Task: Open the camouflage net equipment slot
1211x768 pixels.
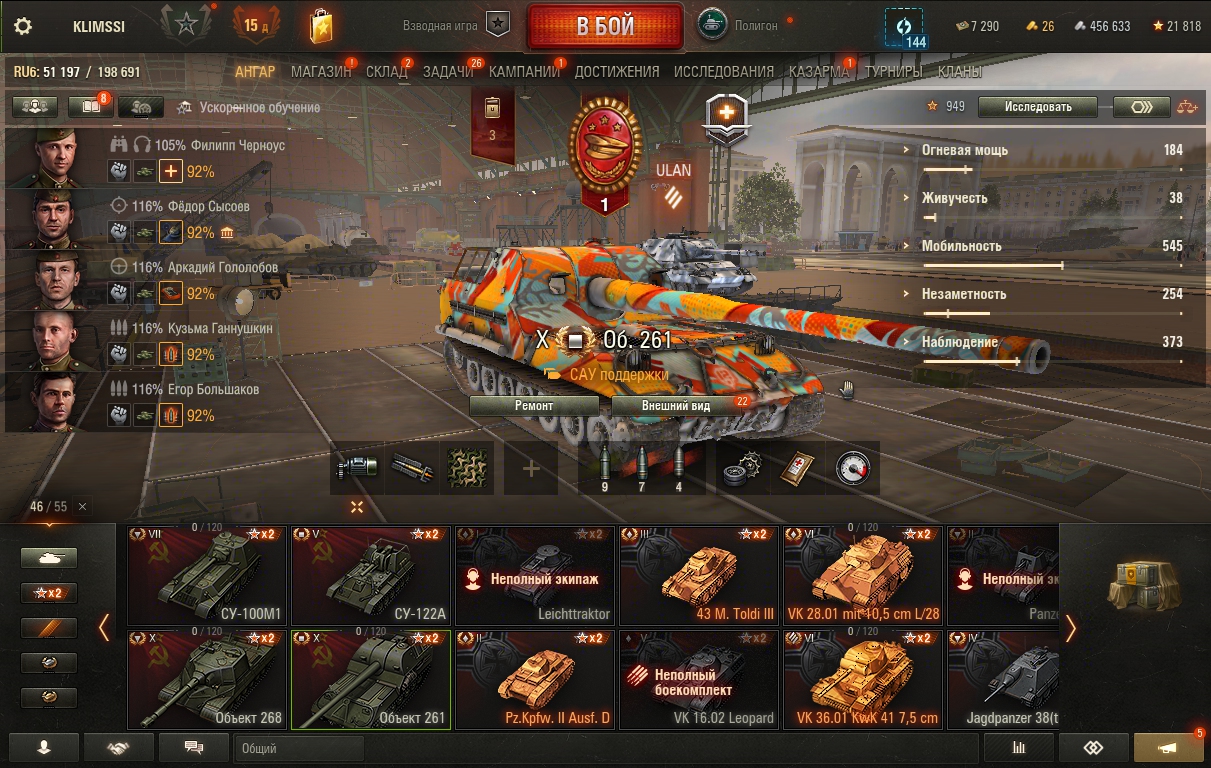Action: coord(467,468)
